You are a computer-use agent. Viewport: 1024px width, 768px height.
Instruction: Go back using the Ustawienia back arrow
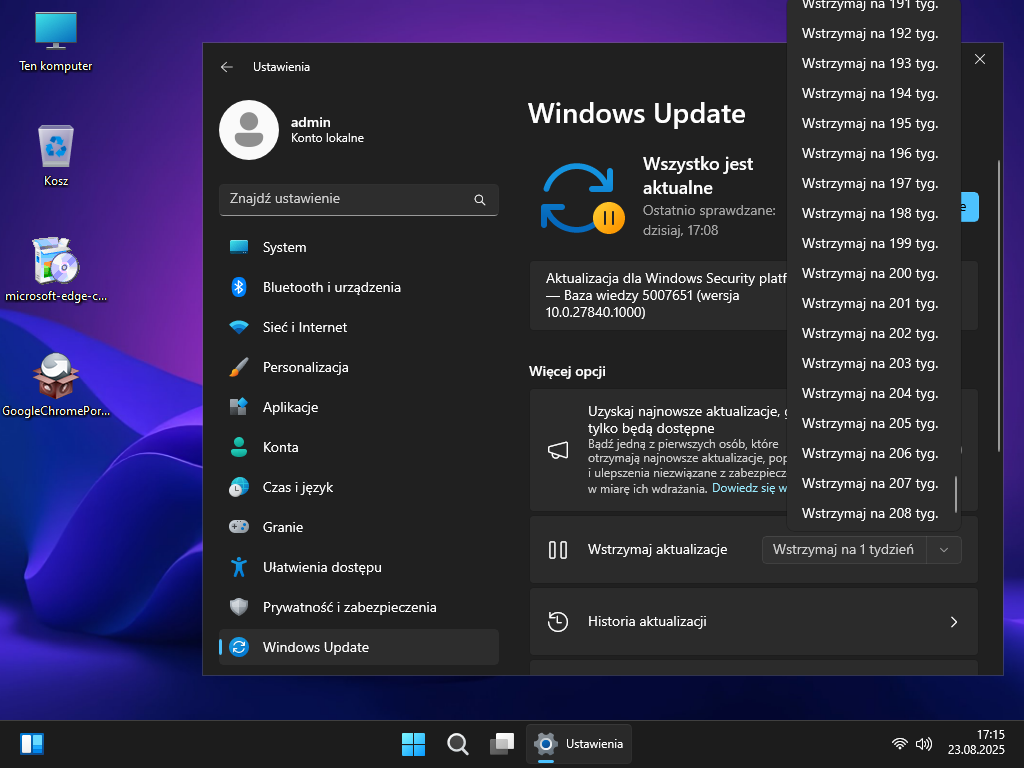coord(227,67)
